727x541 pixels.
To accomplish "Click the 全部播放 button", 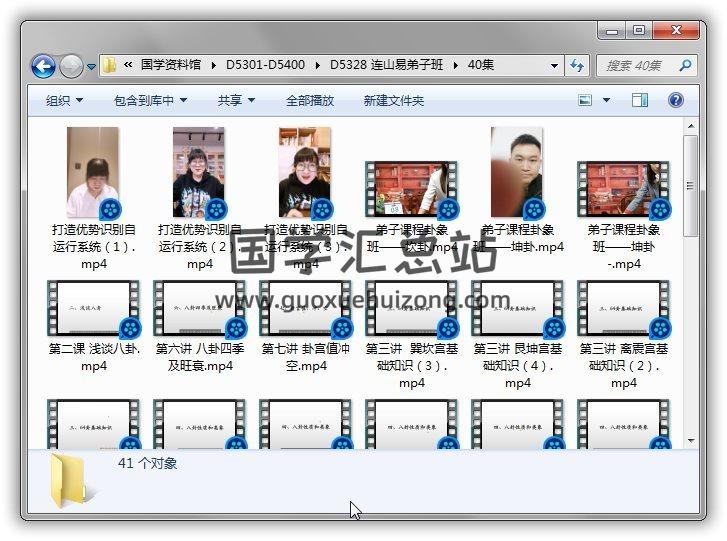I will click(x=310, y=100).
